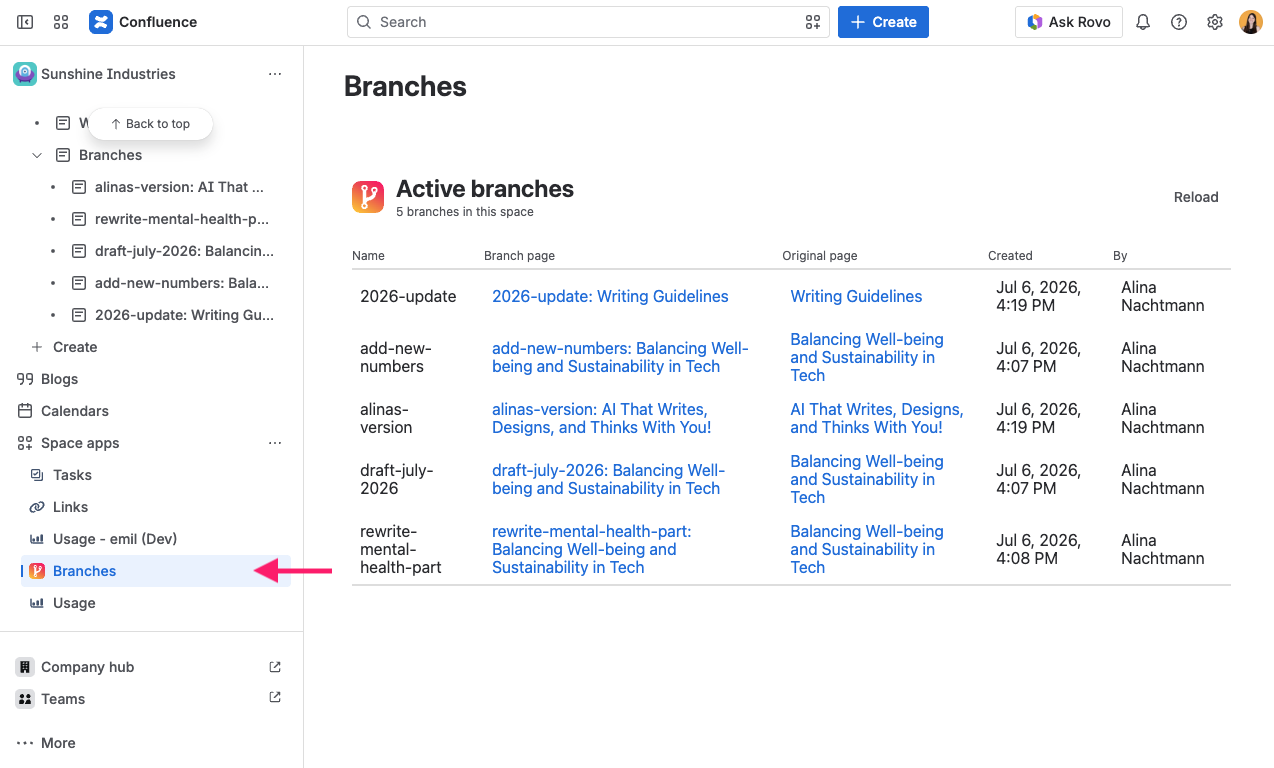Open more actions next to Sunshine Industries
This screenshot has height=768, width=1274.
pos(275,74)
